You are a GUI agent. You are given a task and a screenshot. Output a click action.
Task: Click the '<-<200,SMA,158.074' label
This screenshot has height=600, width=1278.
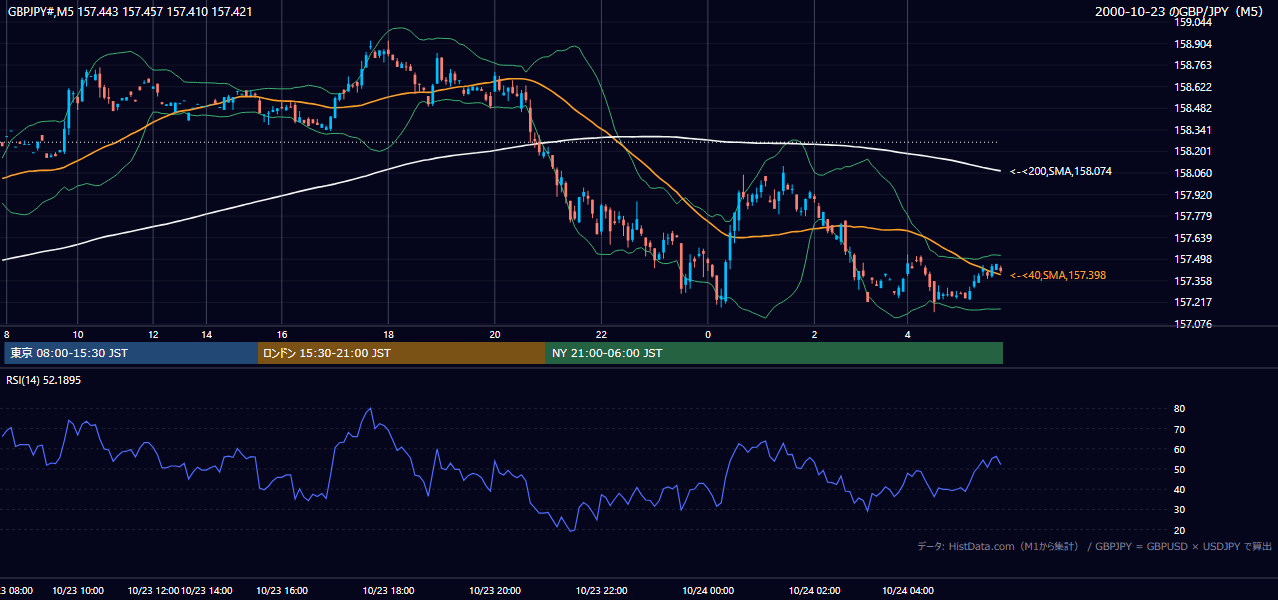click(x=1060, y=172)
